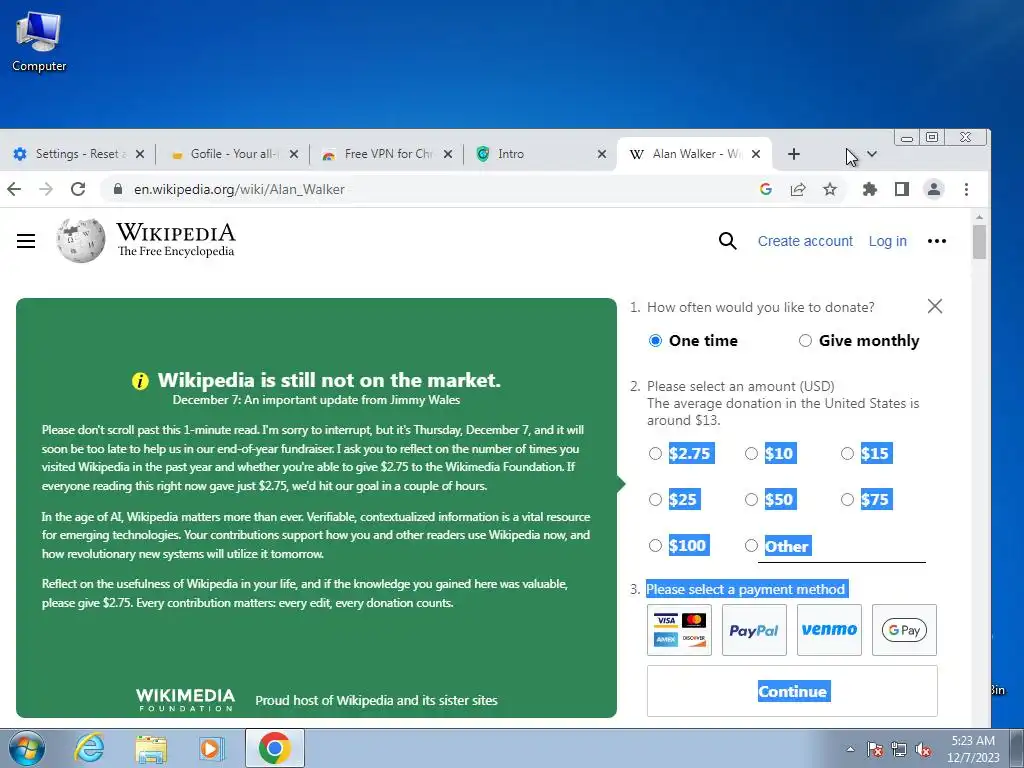Choose the $15 donation amount
The width and height of the screenshot is (1024, 768).
tap(847, 453)
